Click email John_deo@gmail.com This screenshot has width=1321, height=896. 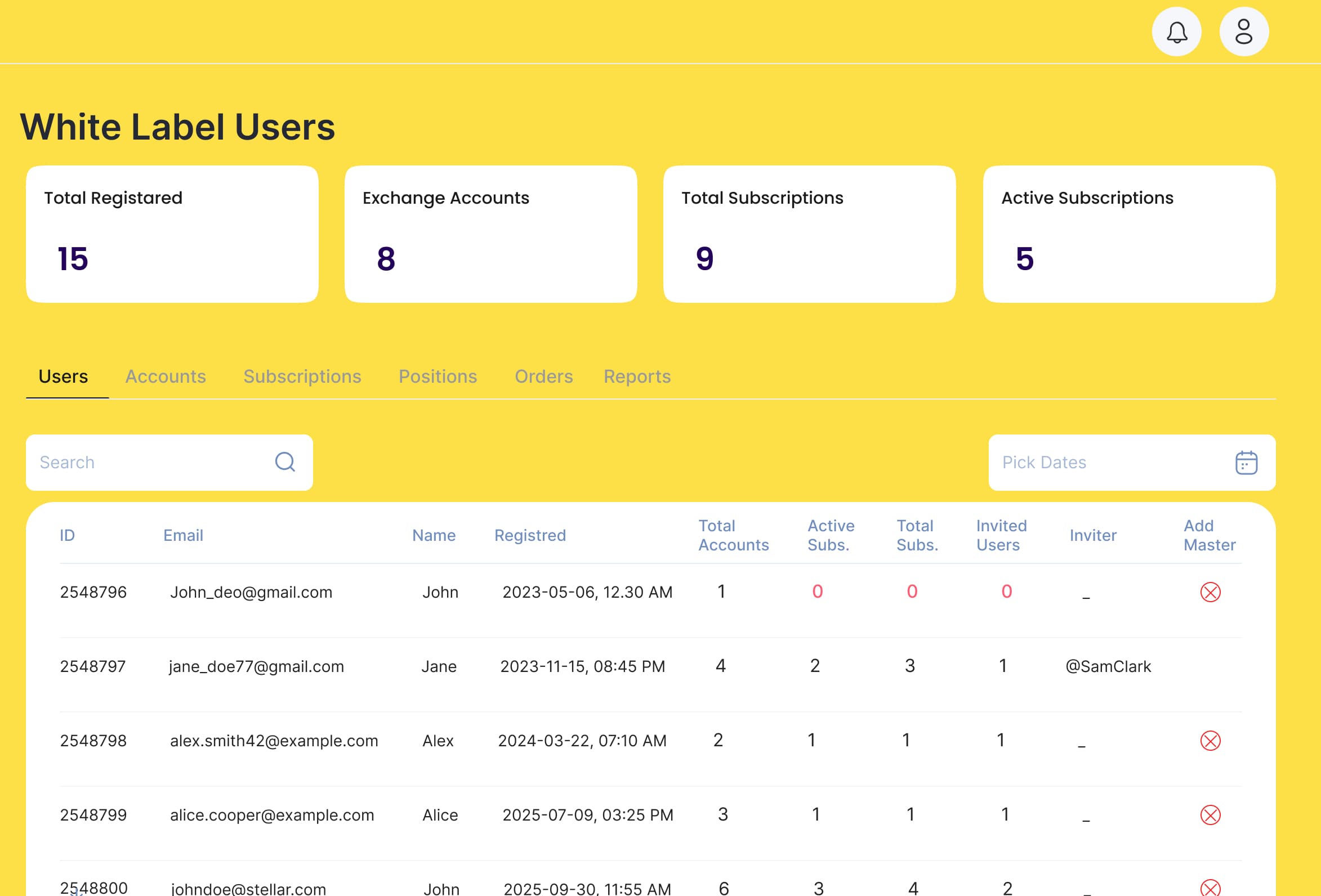(x=251, y=592)
